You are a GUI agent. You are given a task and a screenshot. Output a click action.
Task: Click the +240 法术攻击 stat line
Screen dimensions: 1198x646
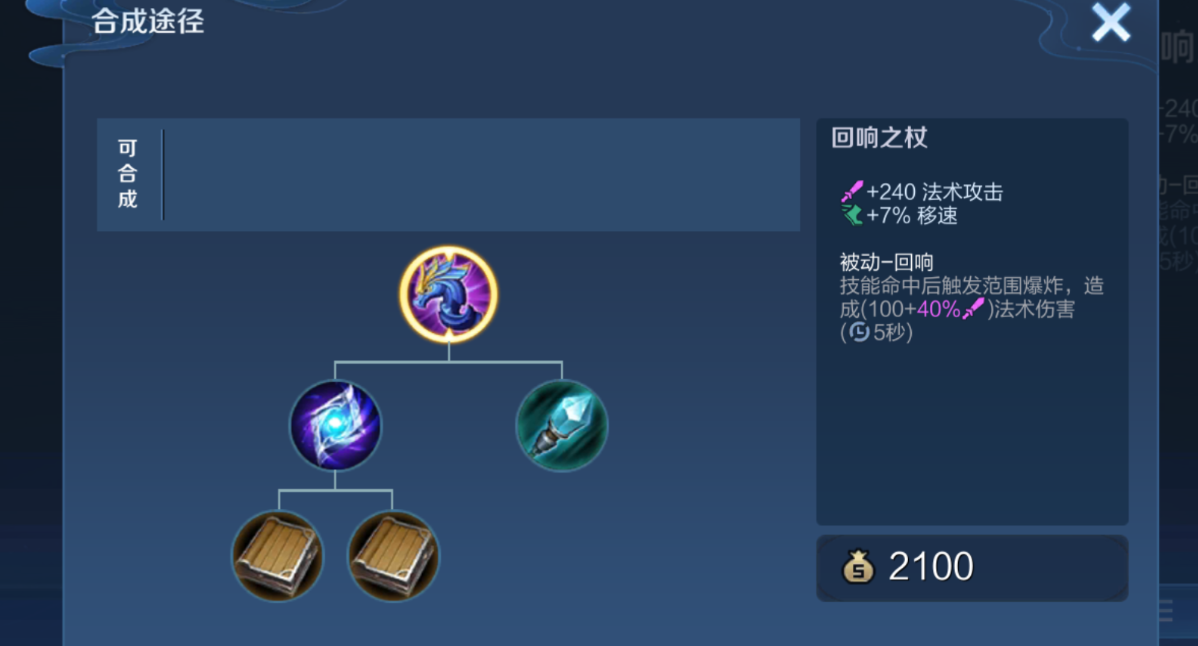pyautogui.click(x=922, y=192)
